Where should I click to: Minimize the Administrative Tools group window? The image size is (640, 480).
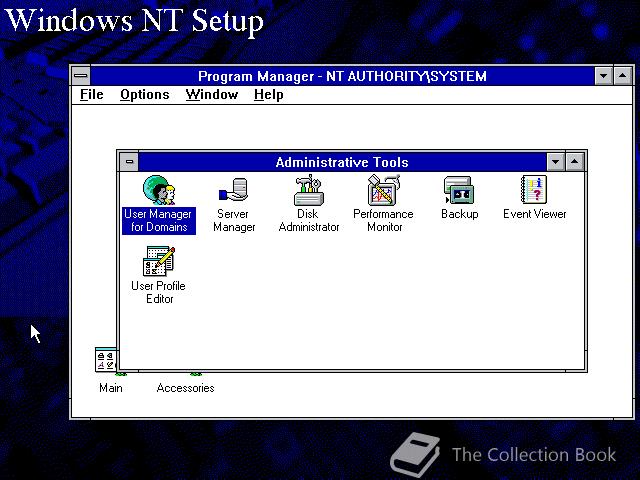(x=556, y=162)
